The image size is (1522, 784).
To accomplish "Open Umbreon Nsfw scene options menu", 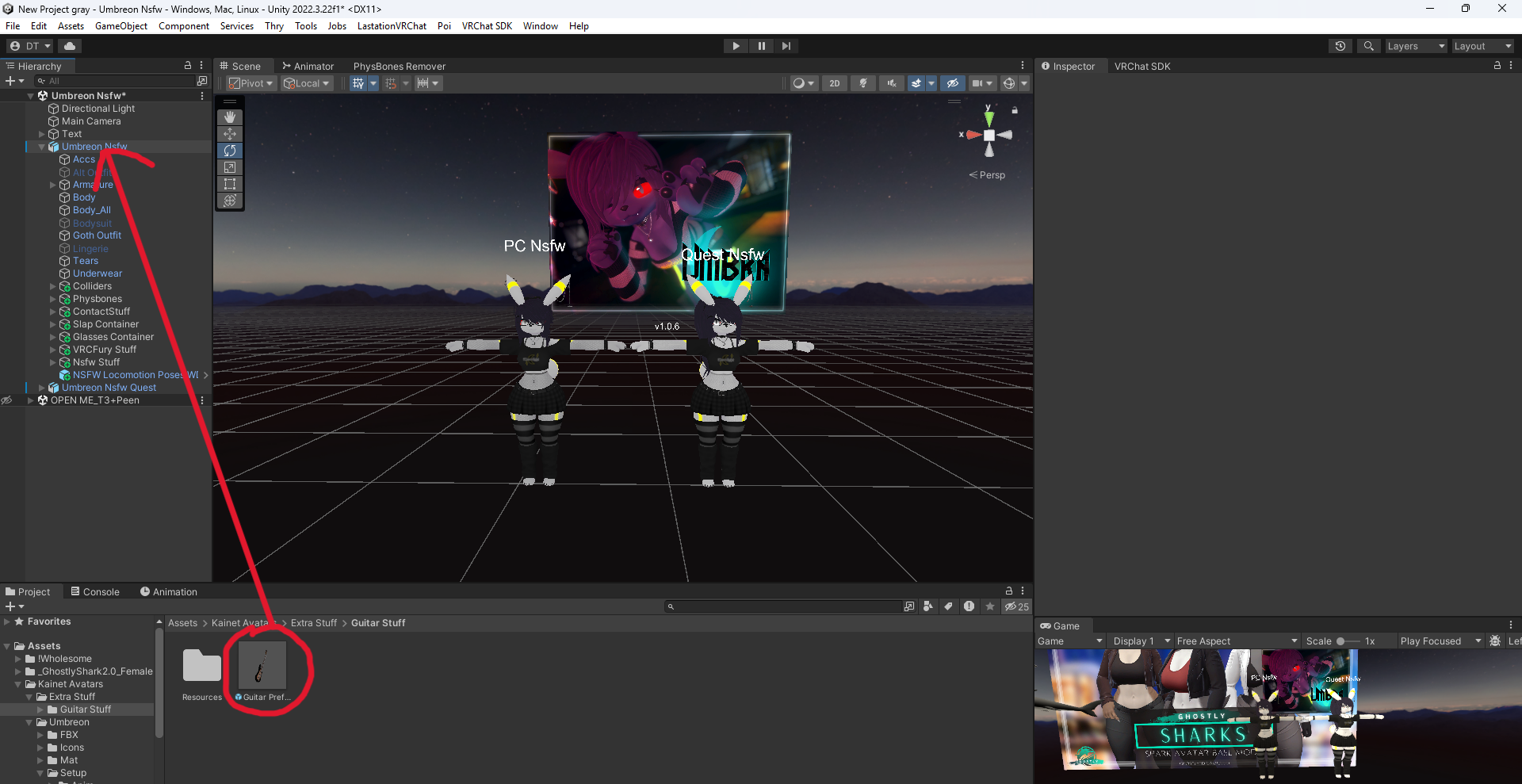I will click(202, 96).
